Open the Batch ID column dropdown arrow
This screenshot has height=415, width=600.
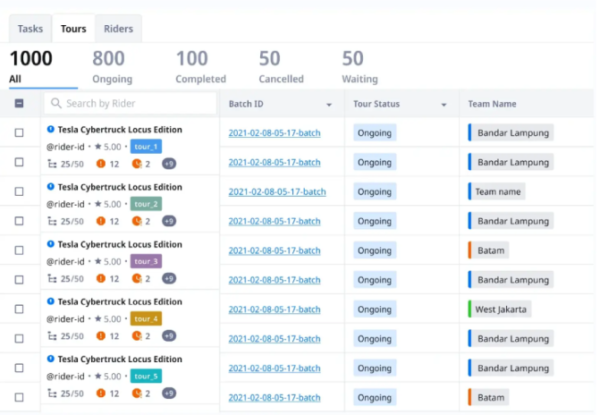click(329, 104)
